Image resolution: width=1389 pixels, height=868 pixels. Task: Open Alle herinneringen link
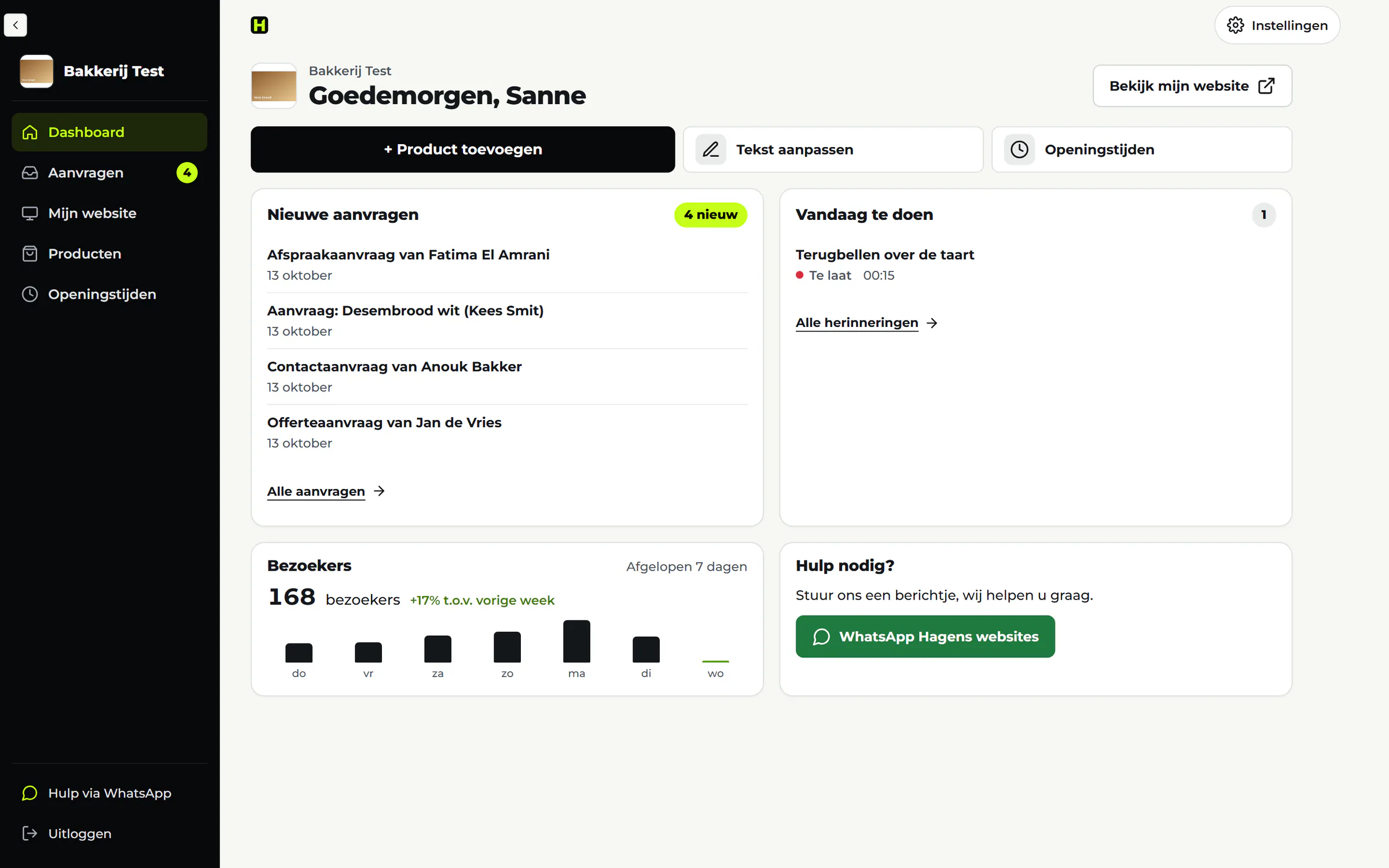click(x=857, y=323)
